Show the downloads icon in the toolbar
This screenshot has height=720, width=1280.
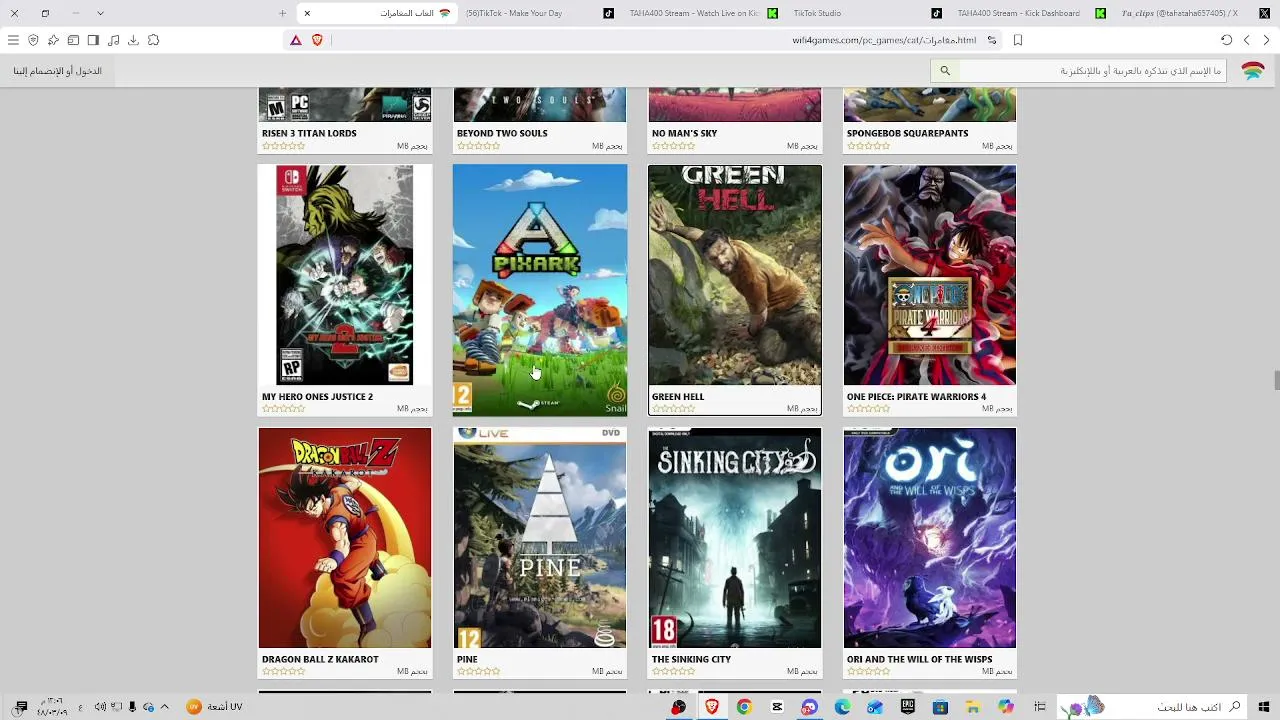(x=133, y=40)
